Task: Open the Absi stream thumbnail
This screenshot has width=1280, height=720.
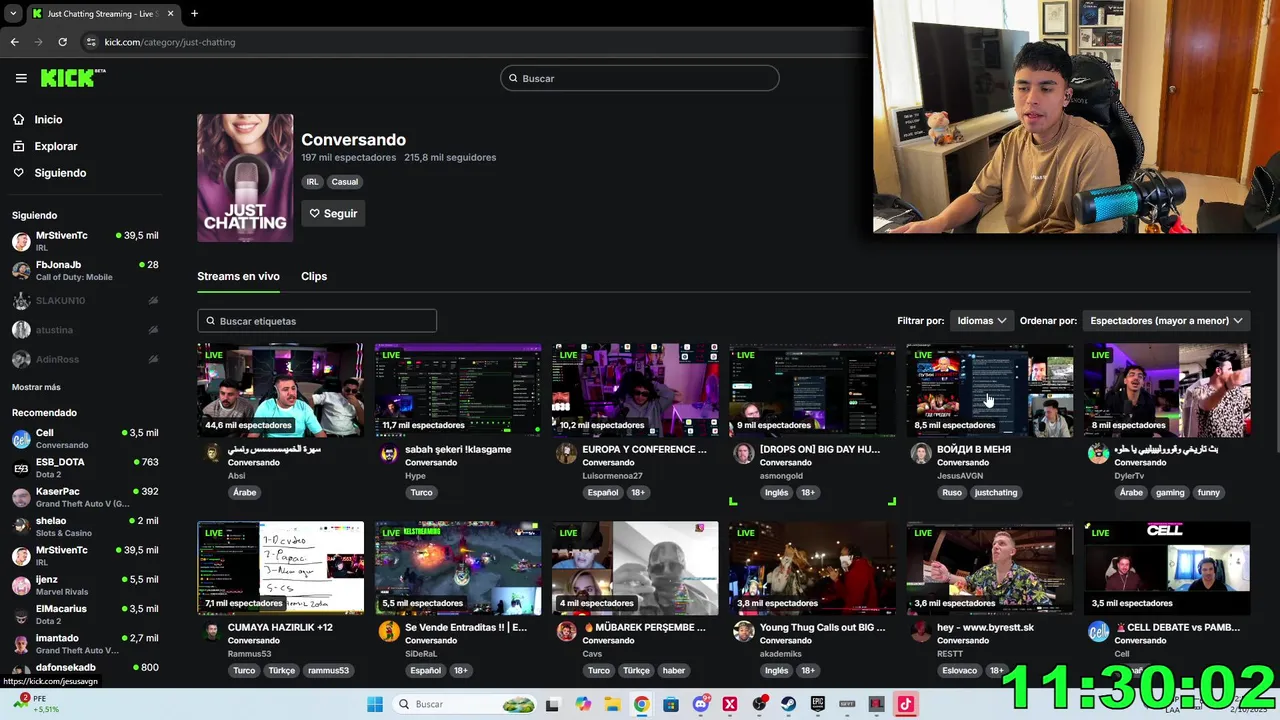Action: pyautogui.click(x=281, y=390)
